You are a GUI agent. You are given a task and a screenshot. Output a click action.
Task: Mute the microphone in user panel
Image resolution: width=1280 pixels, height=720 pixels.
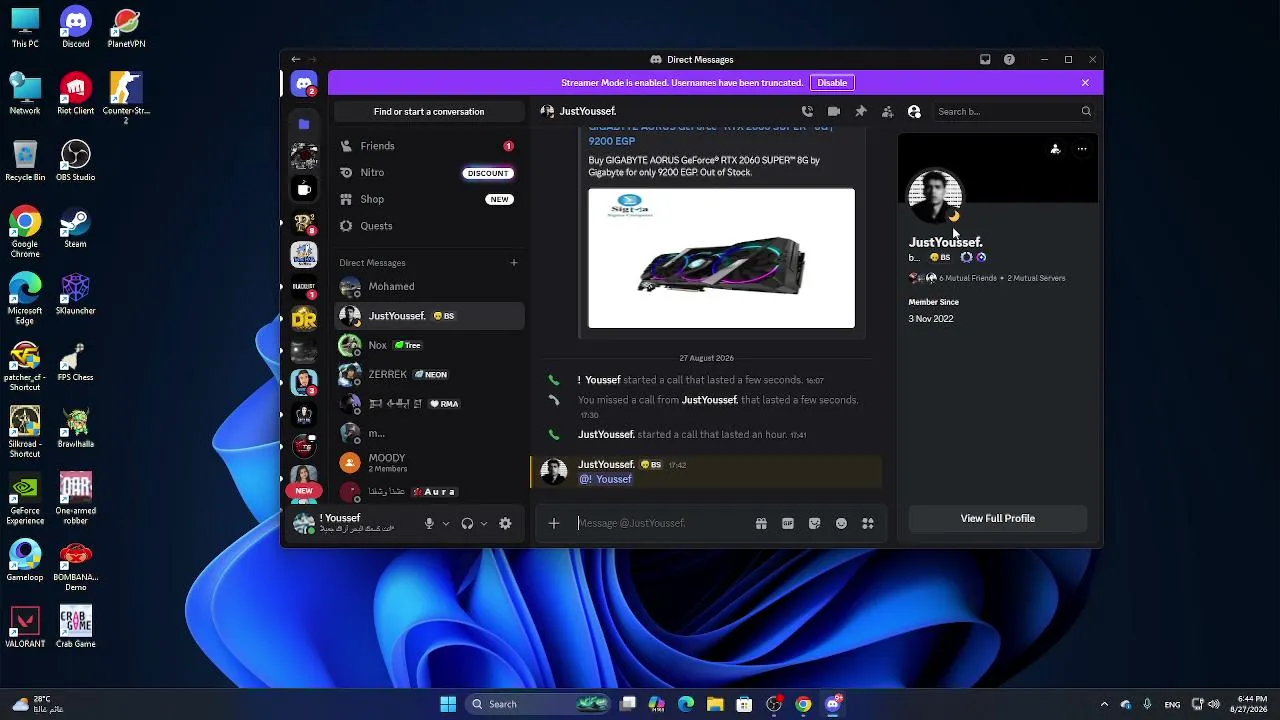(429, 523)
